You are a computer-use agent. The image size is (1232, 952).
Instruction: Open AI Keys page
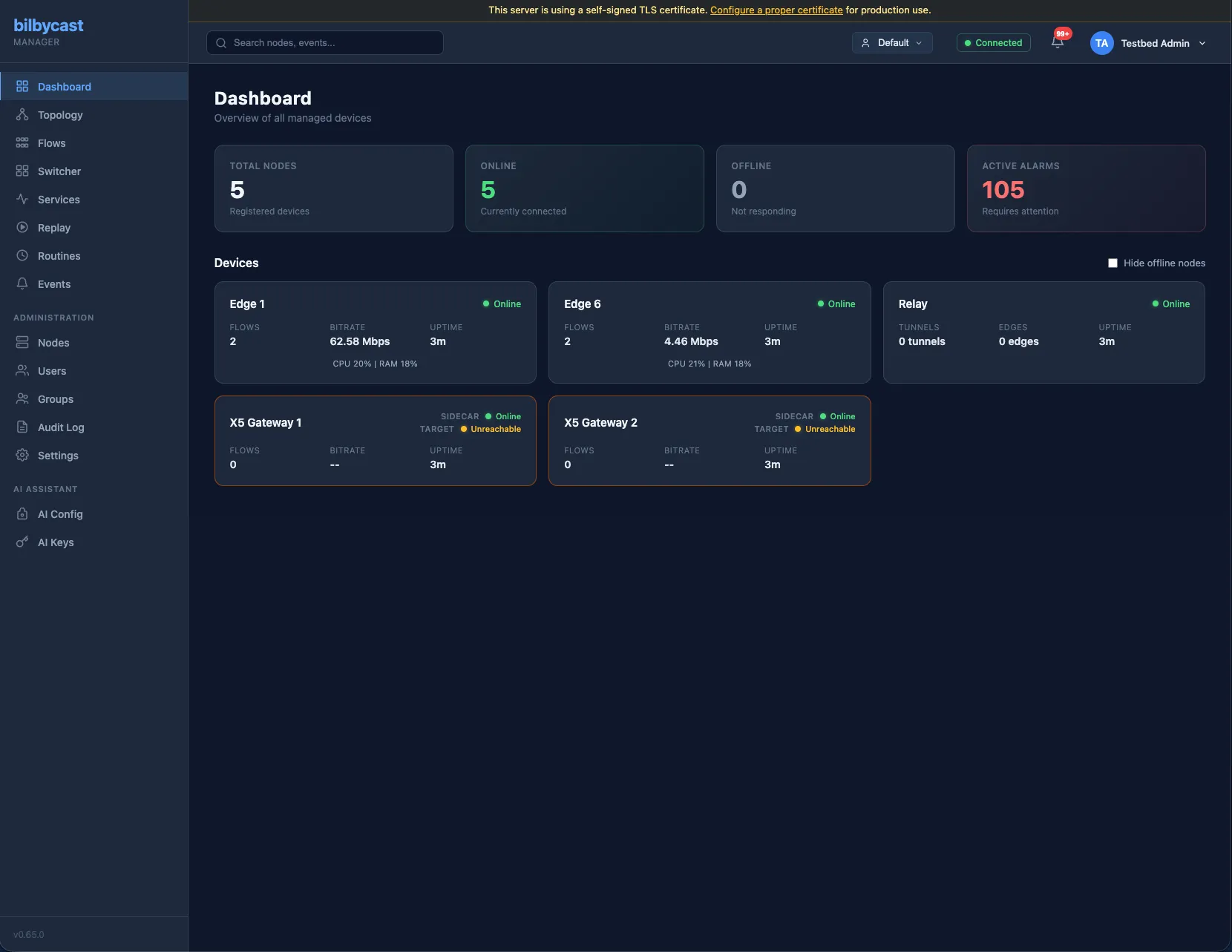[x=94, y=542]
